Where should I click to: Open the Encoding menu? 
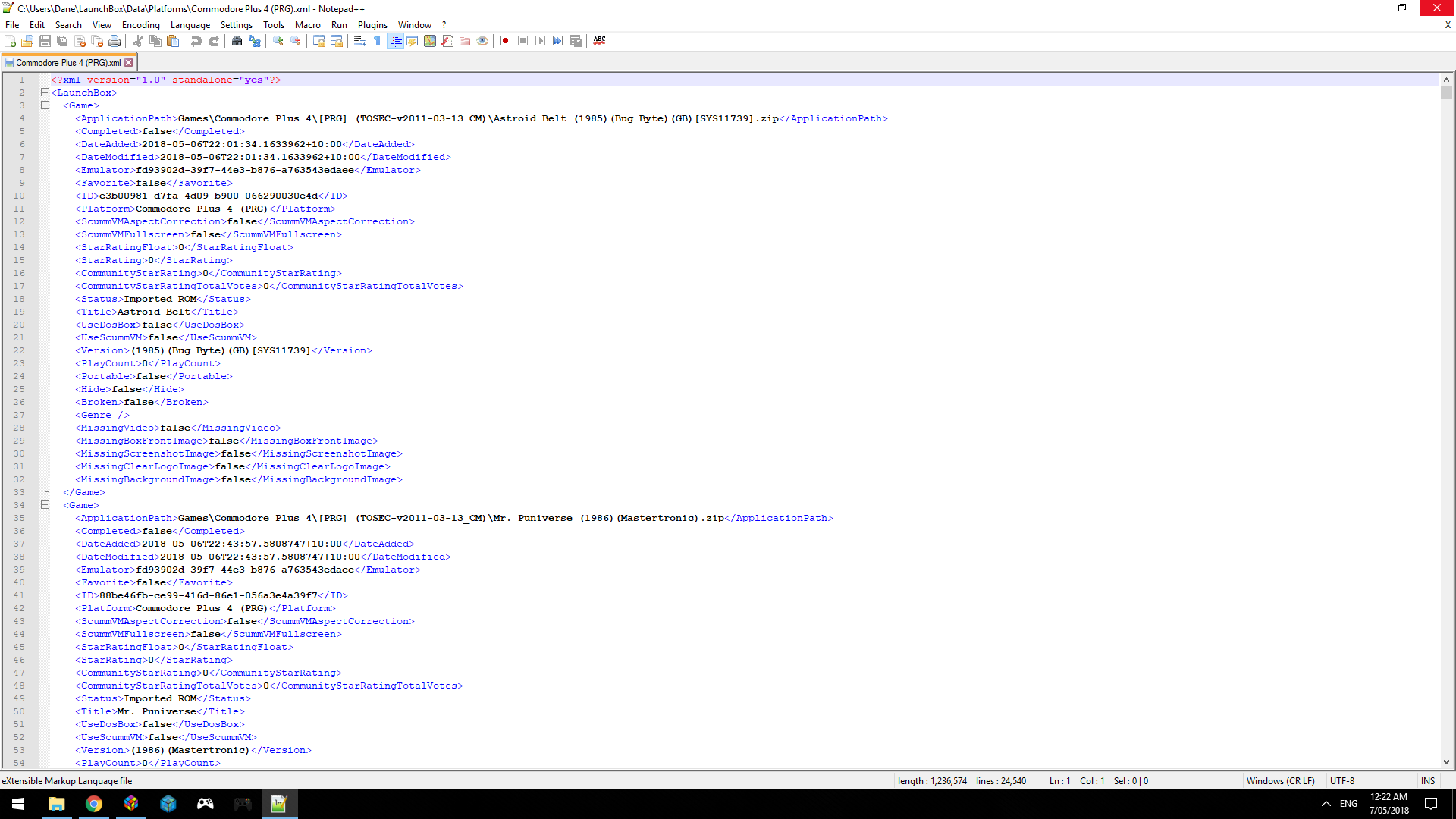pos(141,25)
